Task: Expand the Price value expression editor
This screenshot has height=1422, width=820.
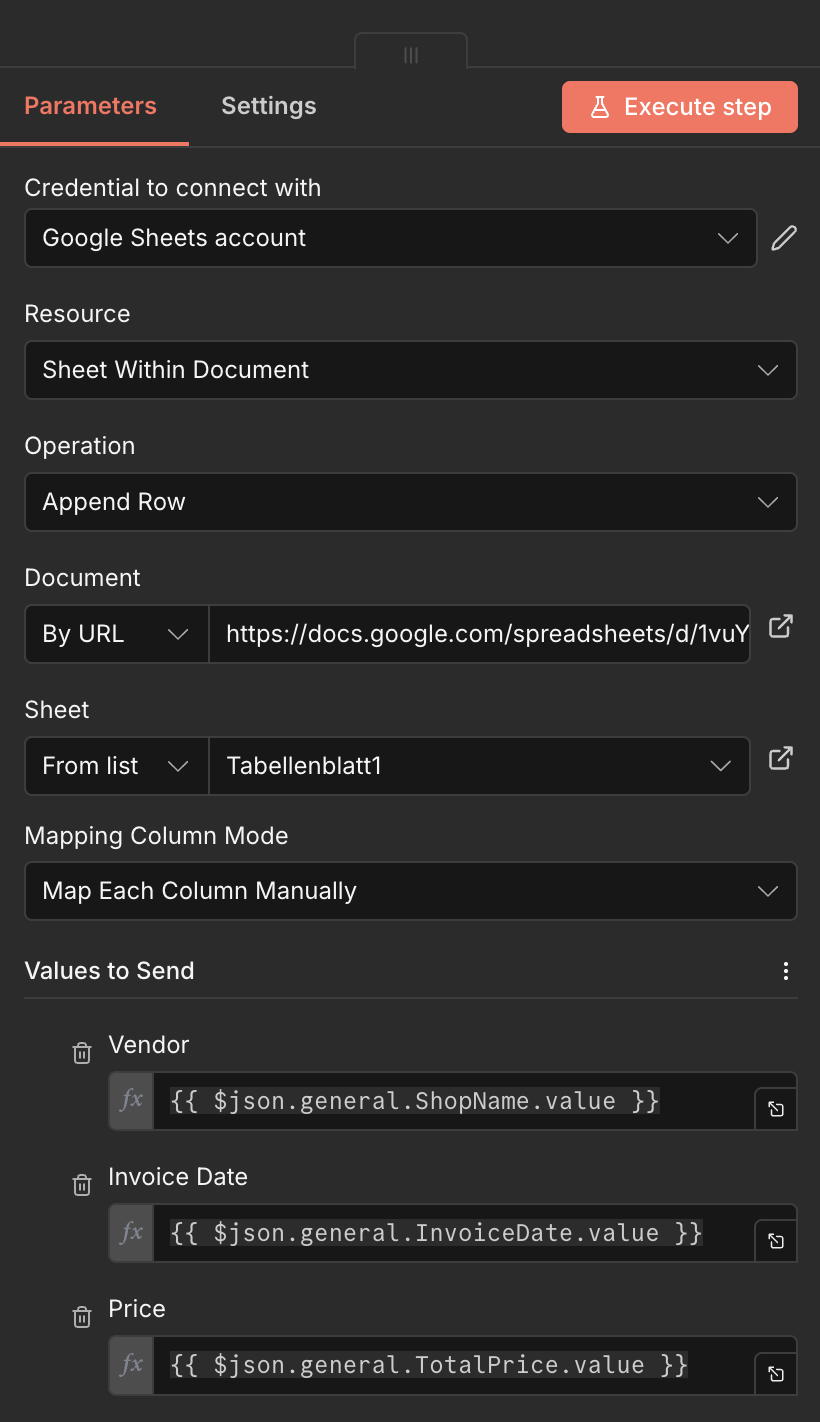Action: (x=775, y=1373)
